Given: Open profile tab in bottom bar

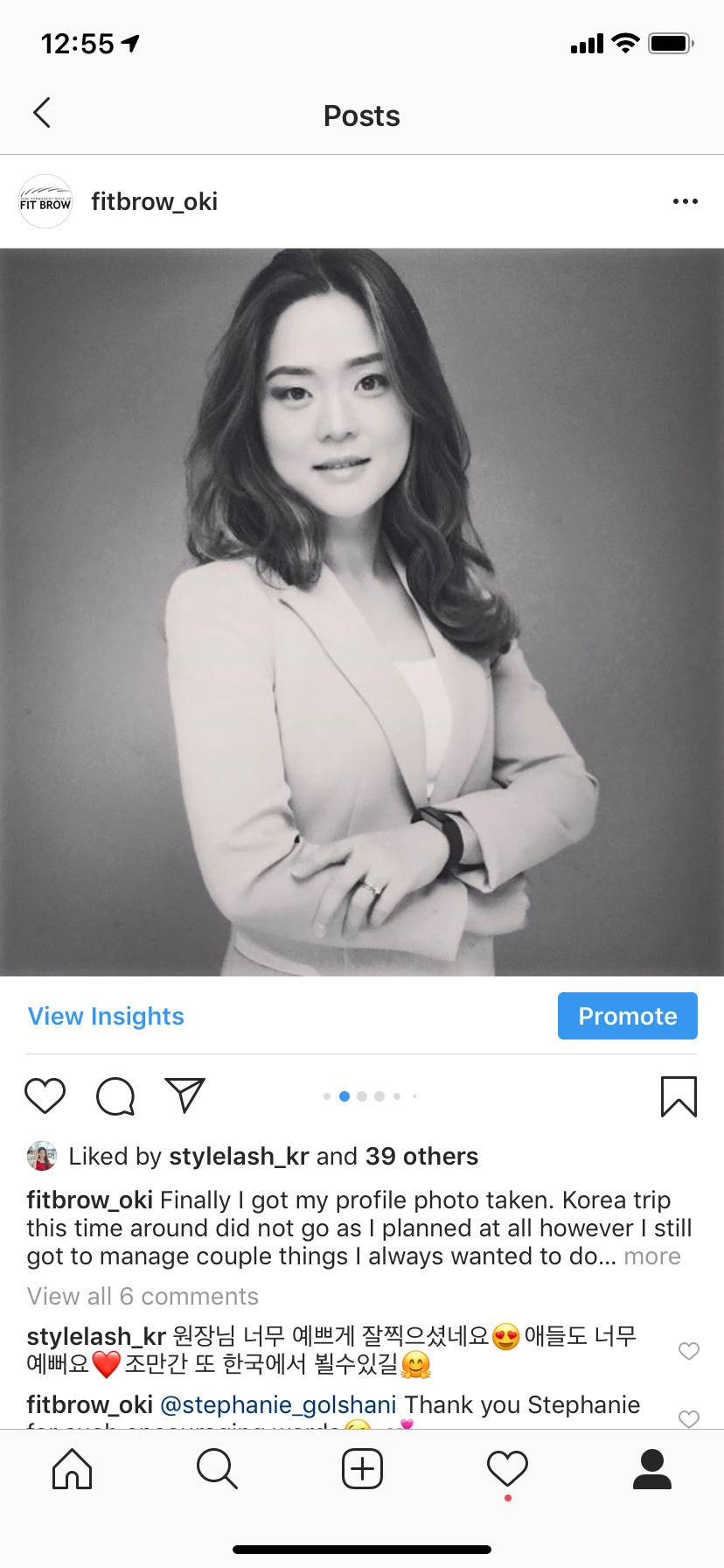Looking at the screenshot, I should pos(651,1469).
